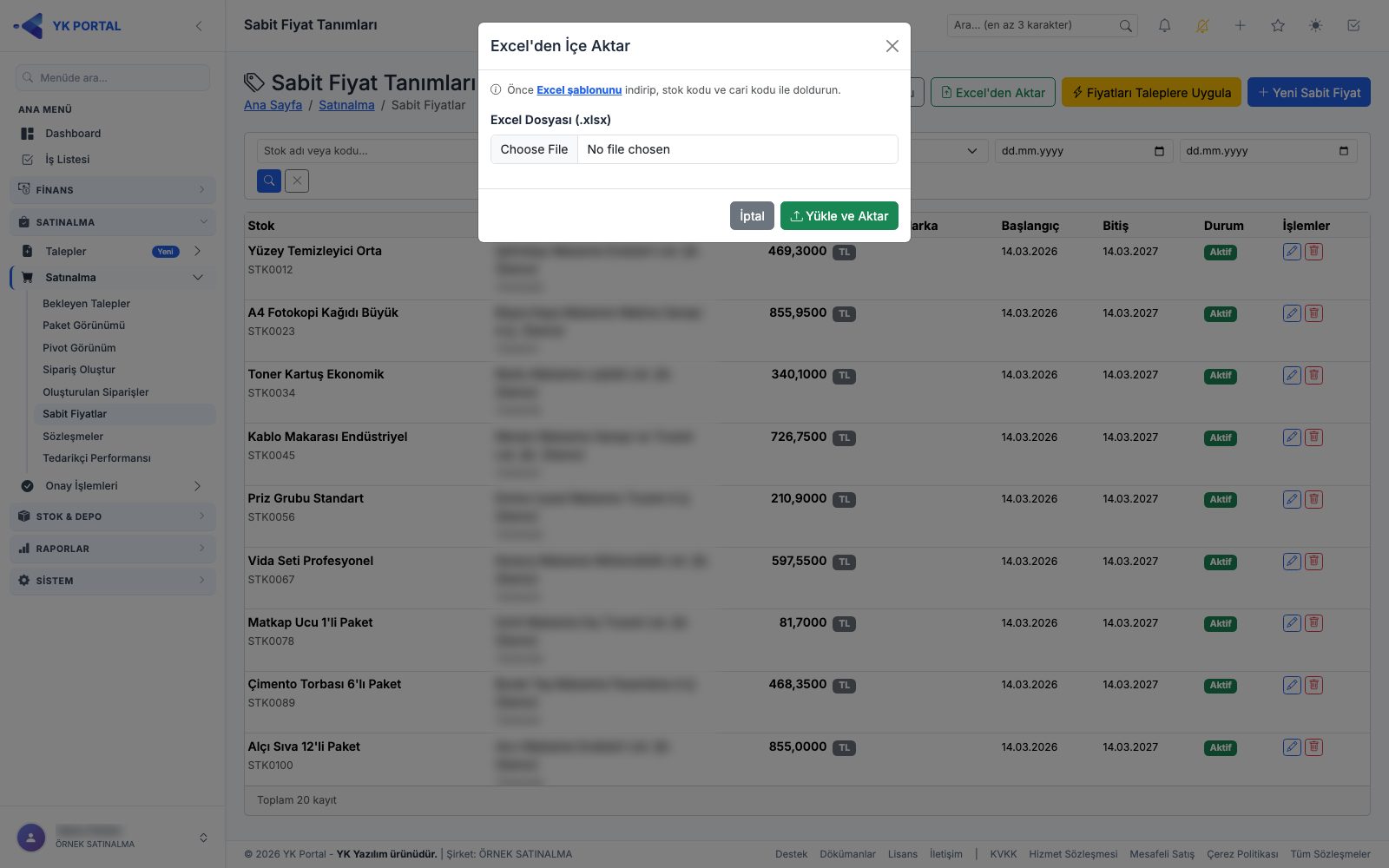Viewport: 1389px width, 868px height.
Task: Click Yükle ve Aktar button
Action: 839,216
